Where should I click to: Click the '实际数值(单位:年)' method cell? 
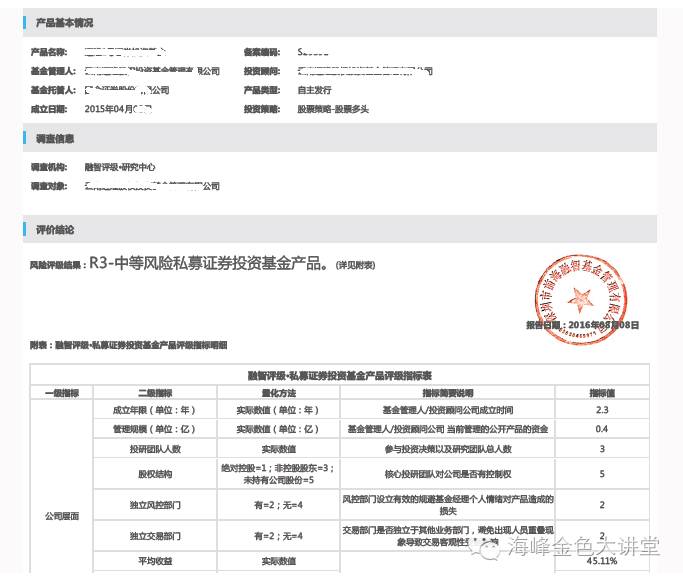pos(278,410)
